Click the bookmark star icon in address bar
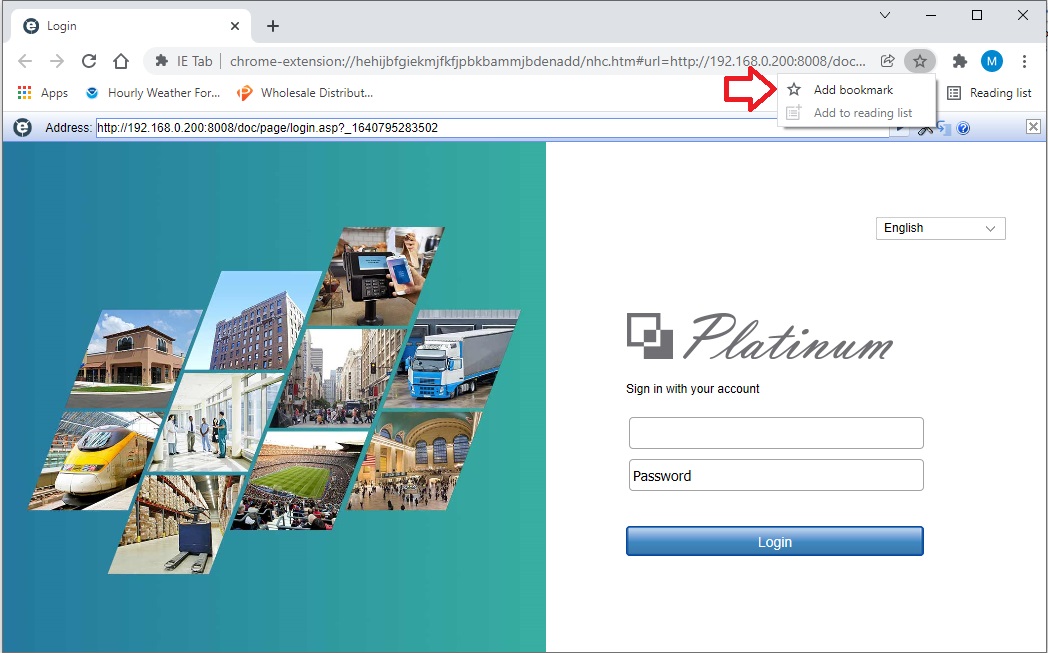Screen dimensions: 1048x653 click(919, 61)
